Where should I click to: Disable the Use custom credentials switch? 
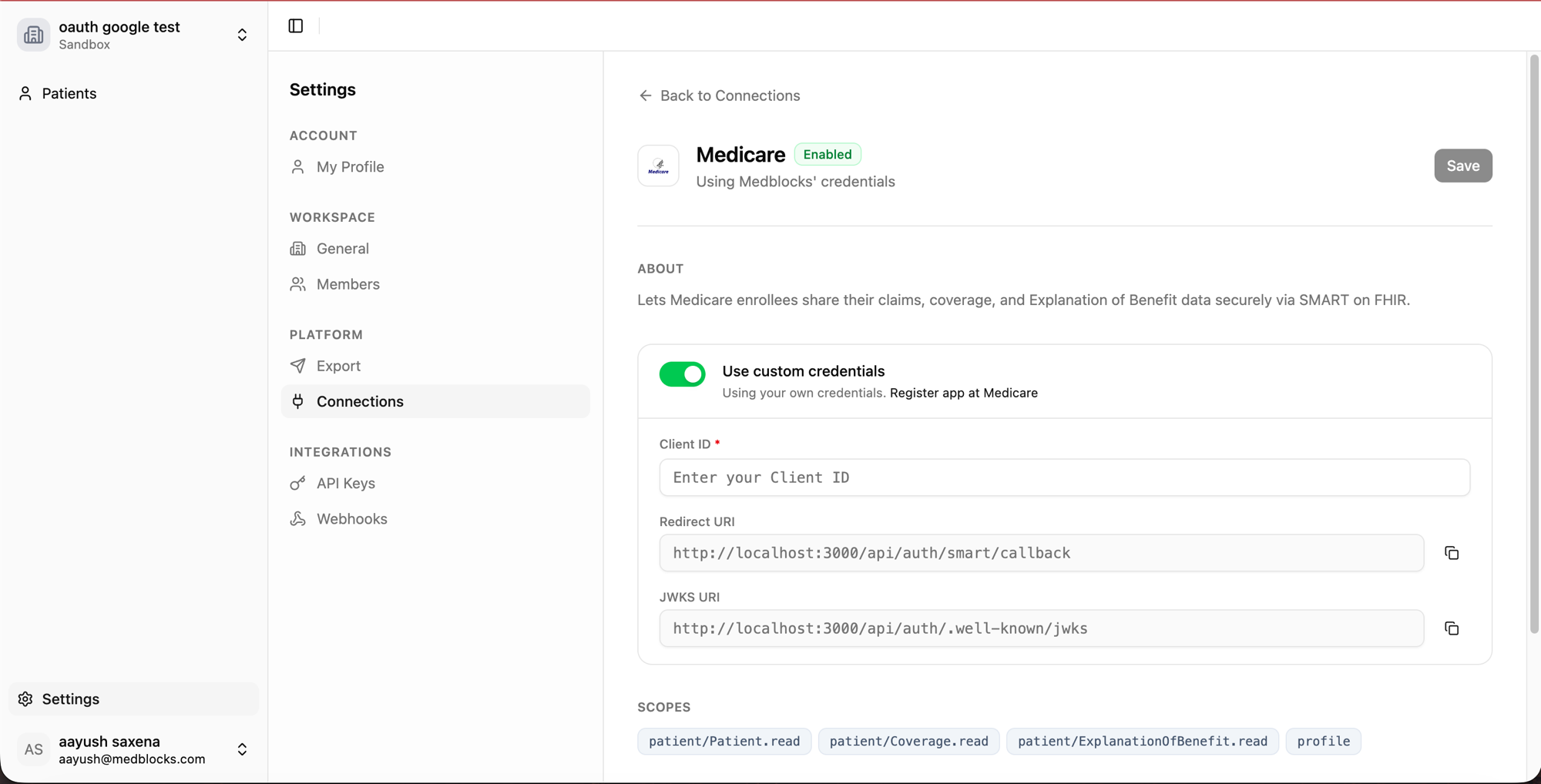tap(682, 374)
